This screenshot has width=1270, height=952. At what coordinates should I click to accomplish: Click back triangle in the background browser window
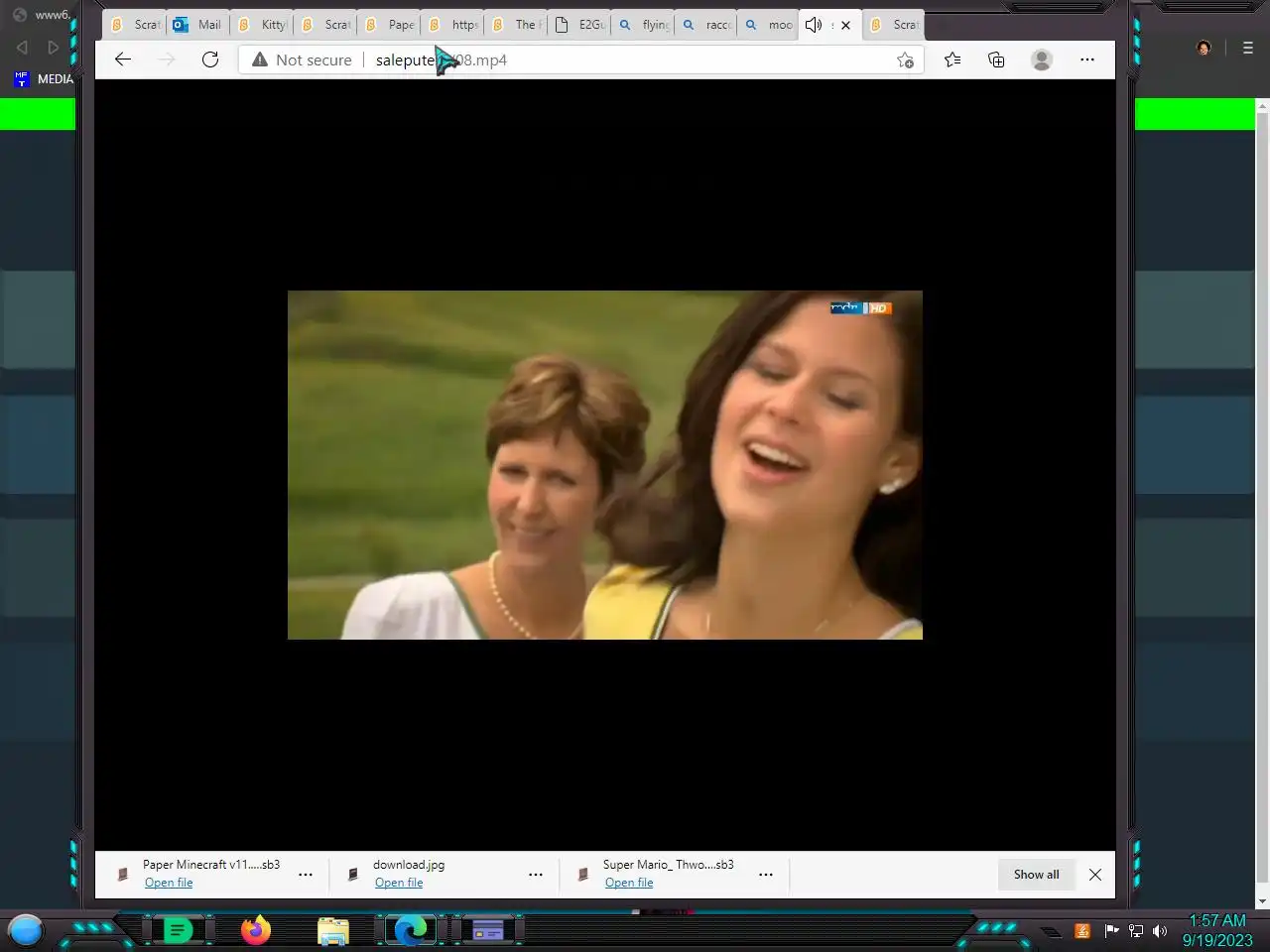[22, 47]
